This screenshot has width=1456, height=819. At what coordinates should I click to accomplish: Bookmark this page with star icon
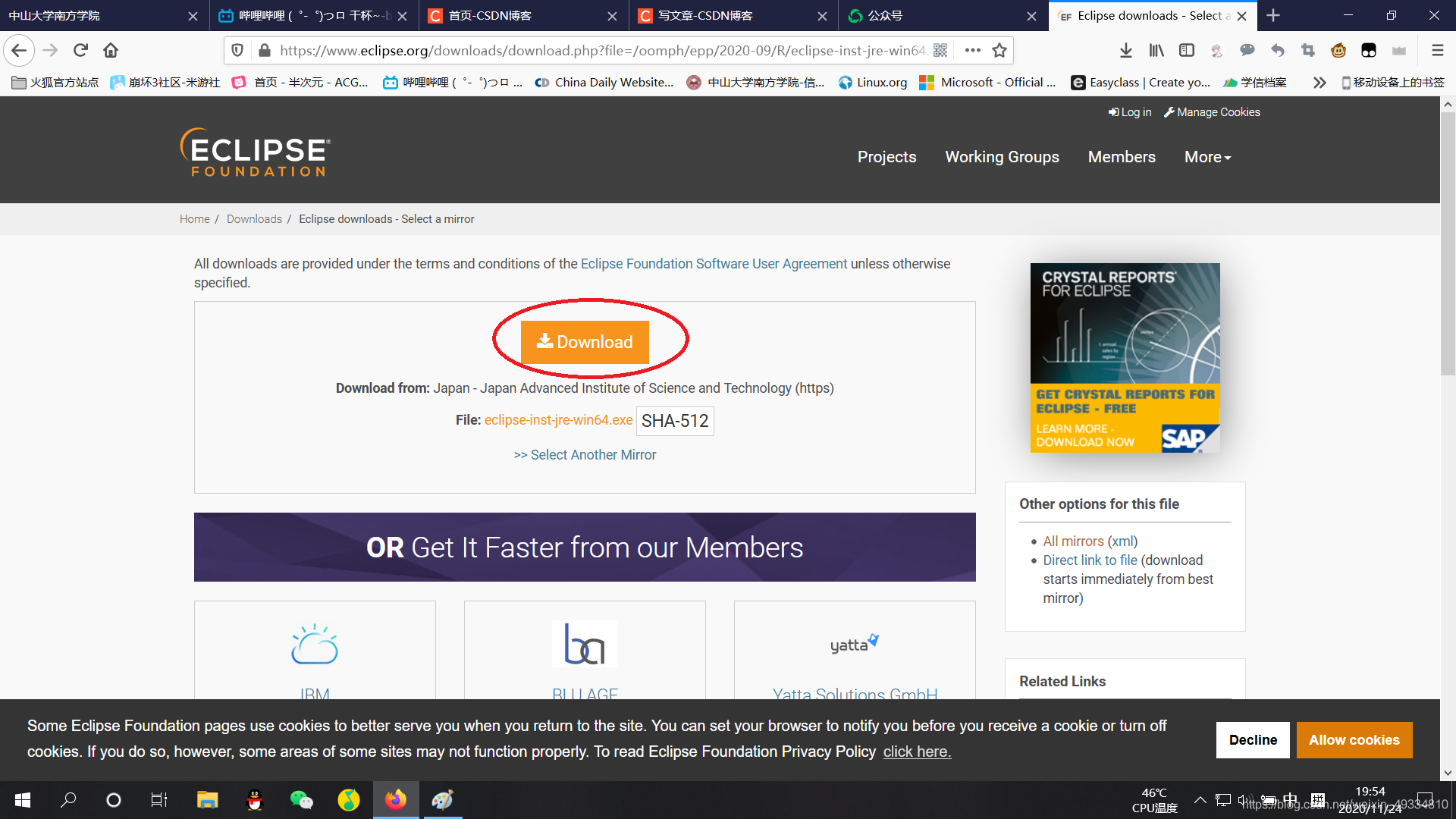(999, 50)
